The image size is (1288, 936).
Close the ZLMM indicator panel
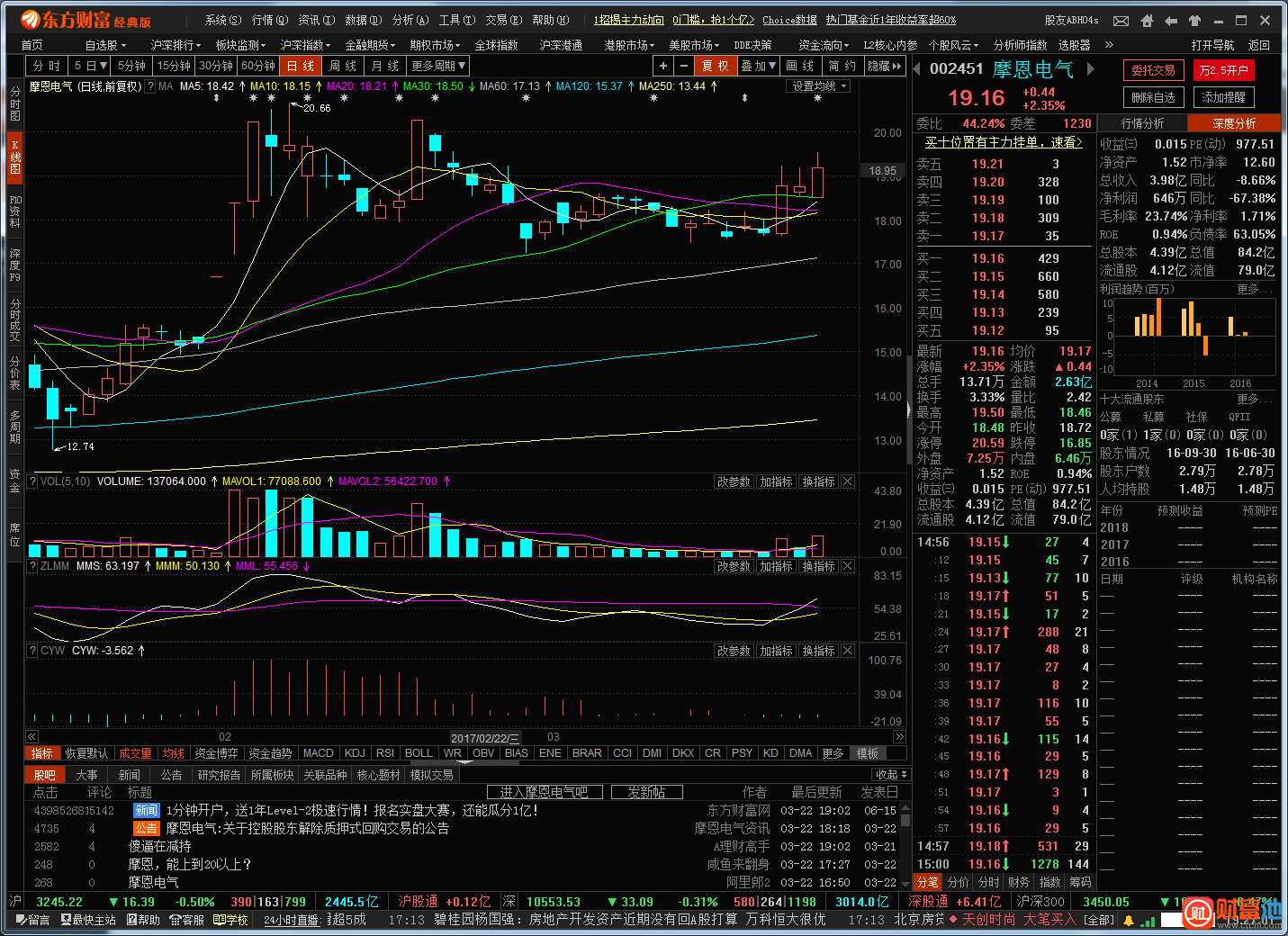(847, 566)
